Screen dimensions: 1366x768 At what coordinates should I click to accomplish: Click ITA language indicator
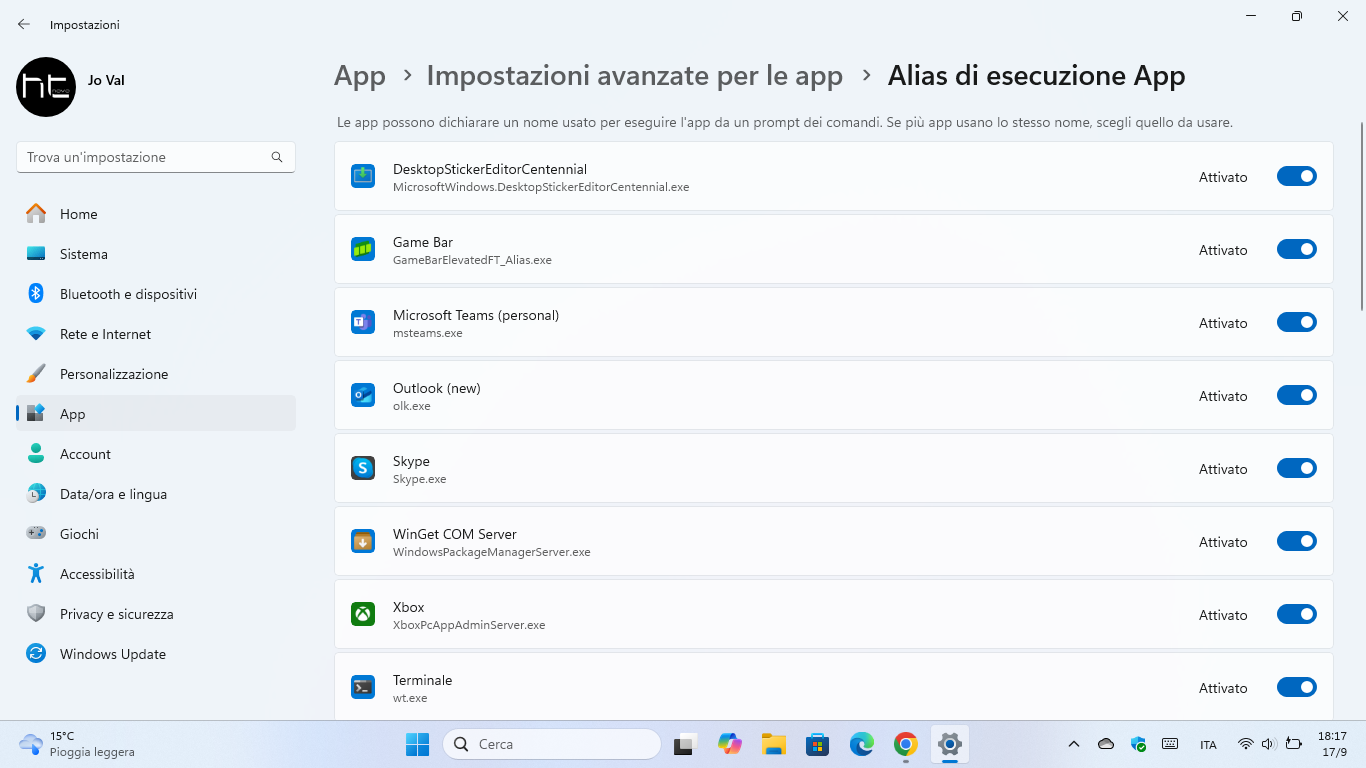pyautogui.click(x=1208, y=745)
